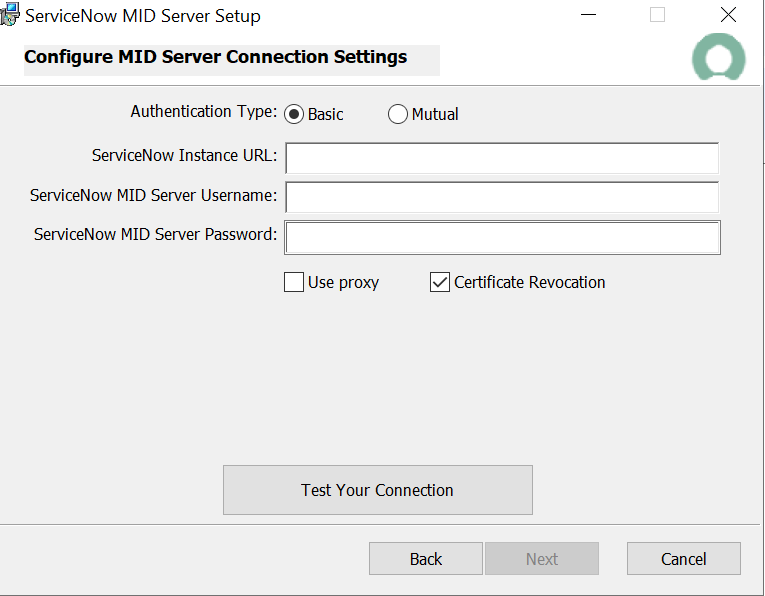The width and height of the screenshot is (765, 596).
Task: Close the setup window with X
Action: (728, 15)
